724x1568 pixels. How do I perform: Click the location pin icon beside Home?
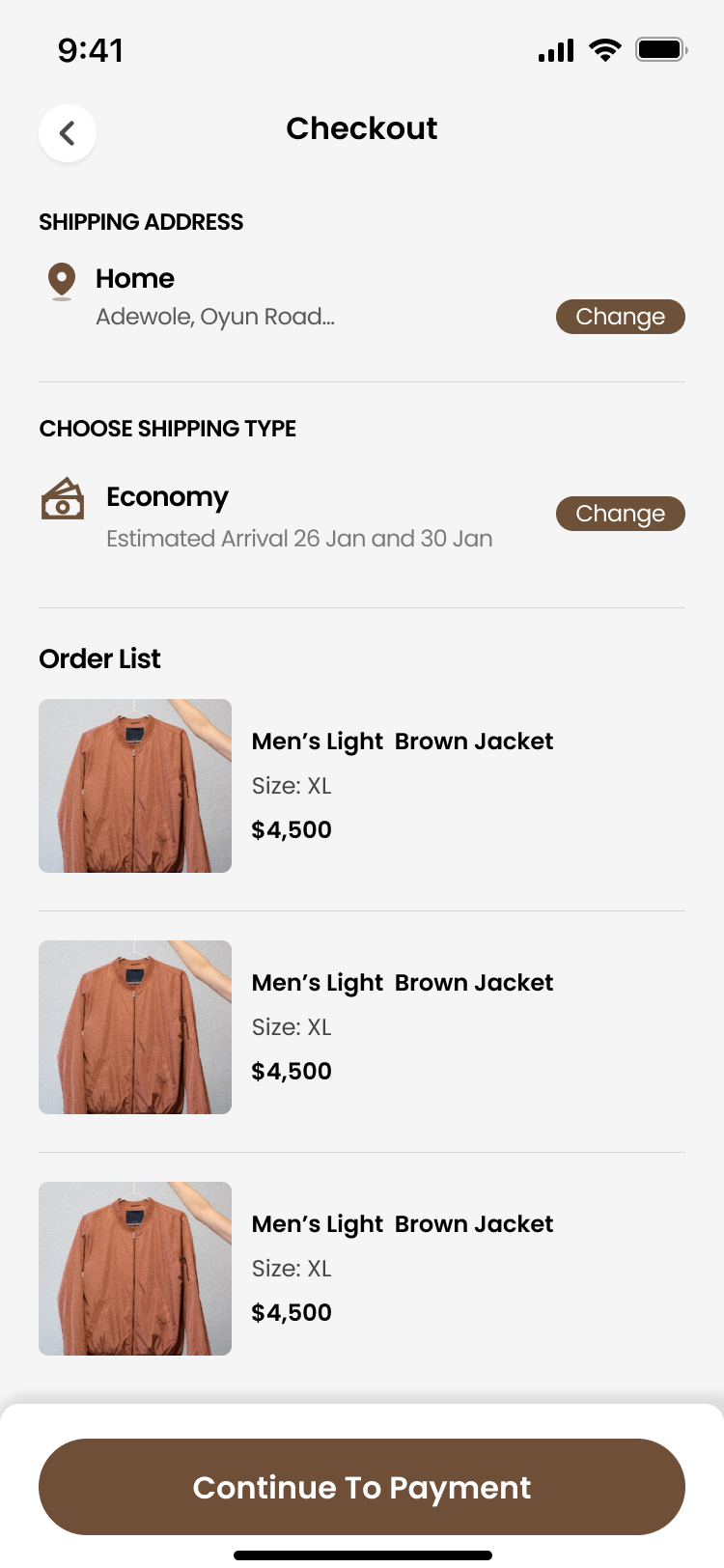(x=62, y=280)
